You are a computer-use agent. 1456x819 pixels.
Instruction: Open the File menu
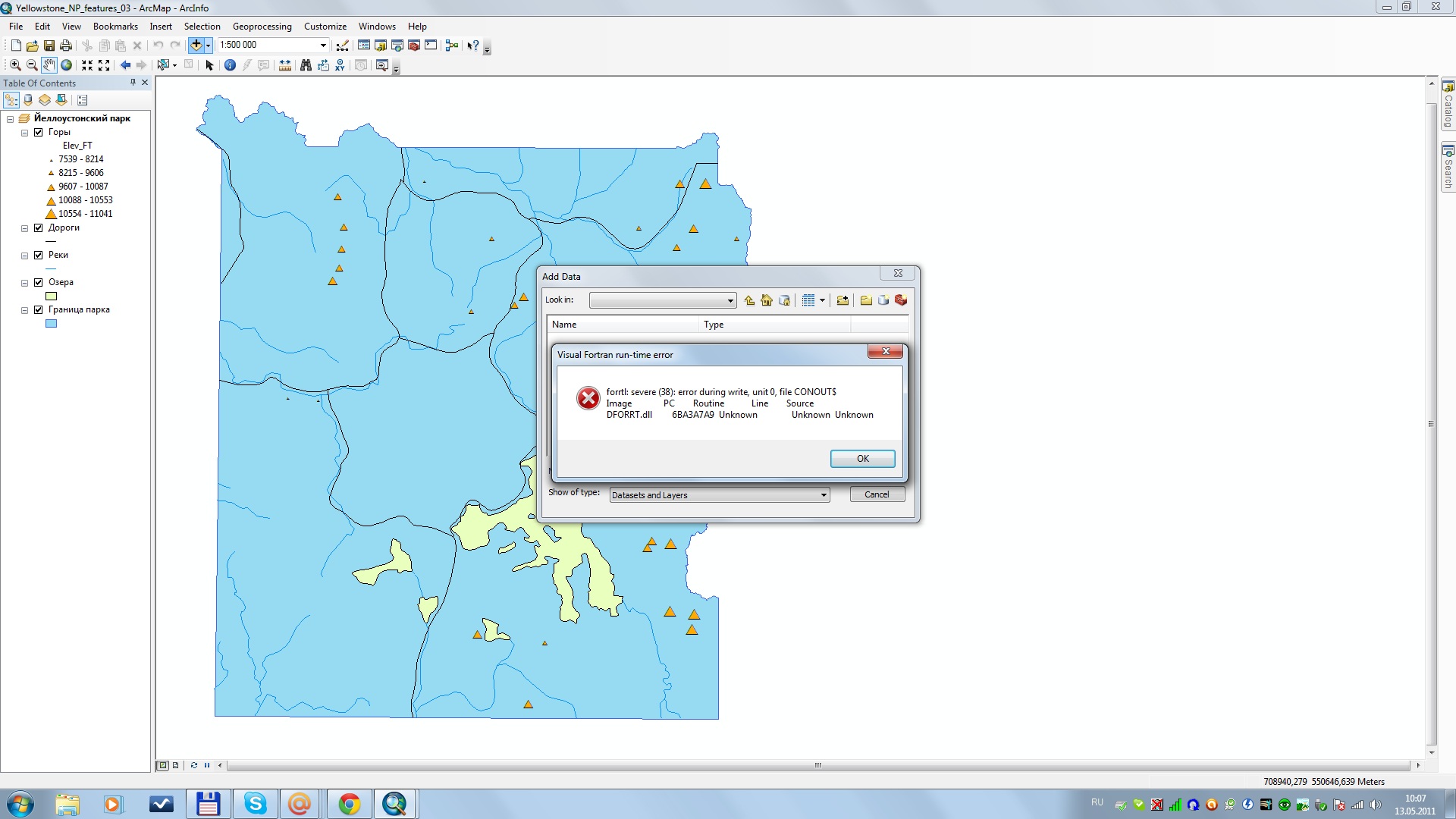click(16, 27)
